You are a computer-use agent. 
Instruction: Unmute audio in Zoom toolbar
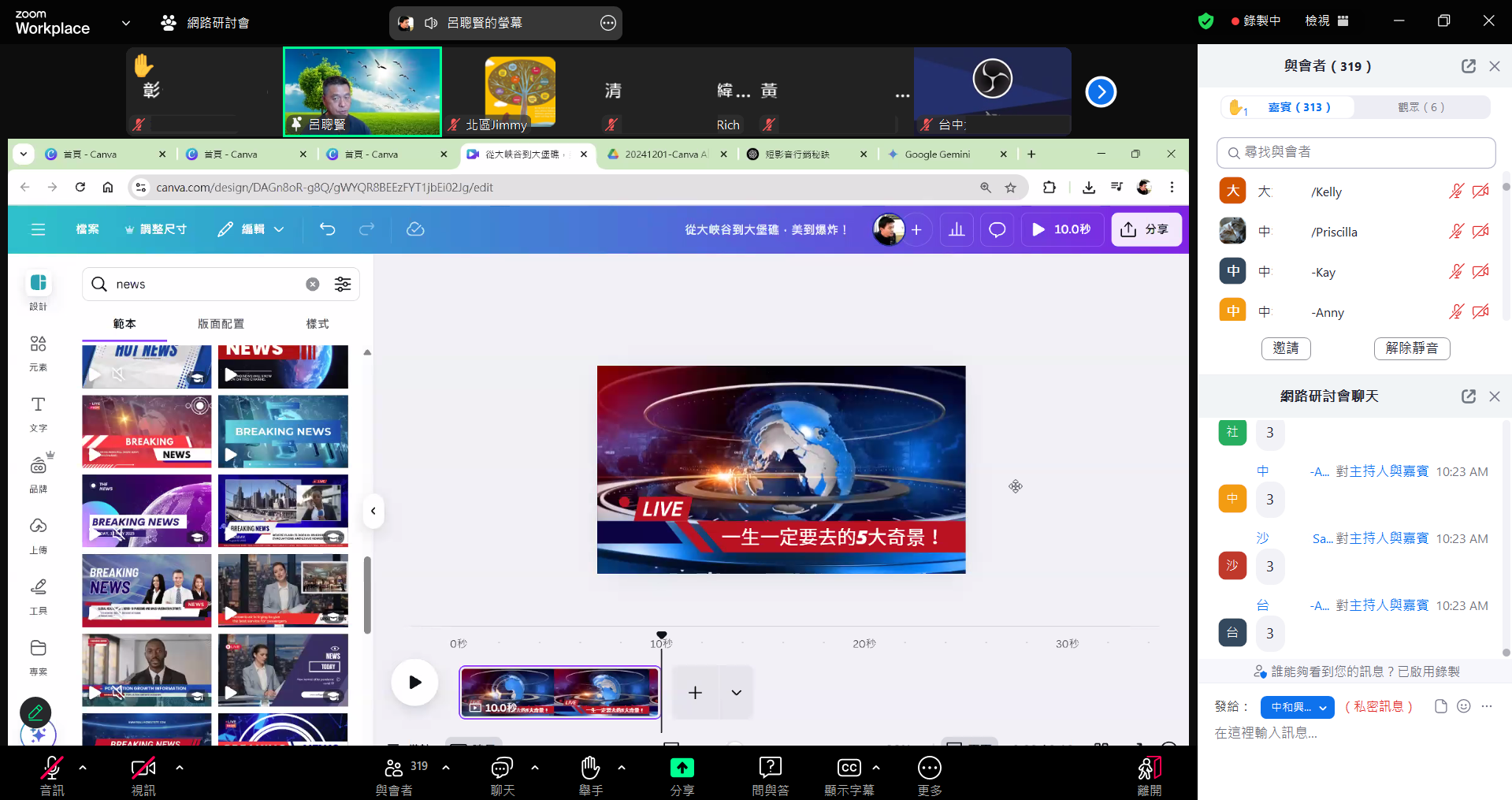tap(52, 776)
